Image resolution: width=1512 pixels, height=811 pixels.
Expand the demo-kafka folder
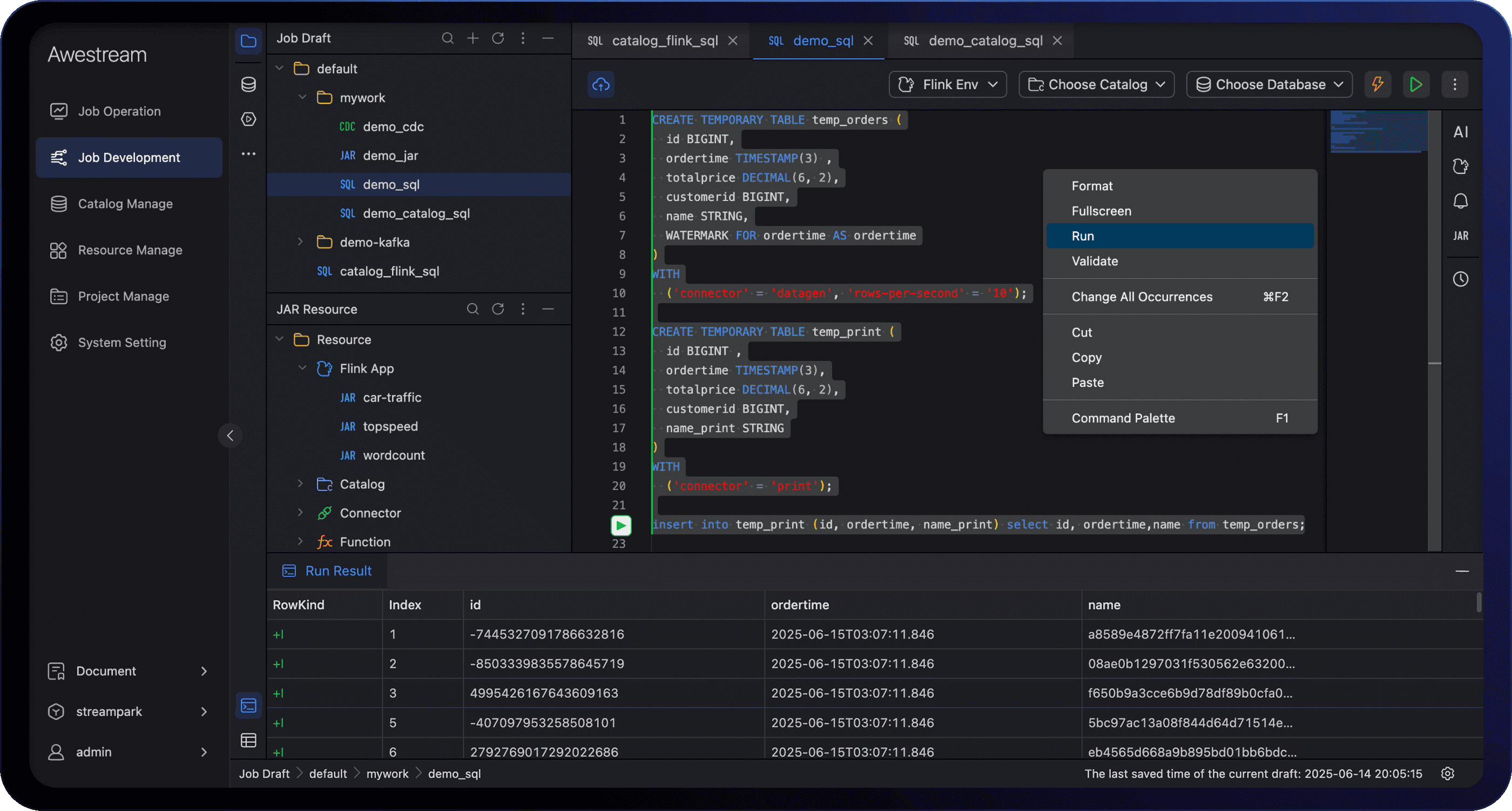pos(301,242)
